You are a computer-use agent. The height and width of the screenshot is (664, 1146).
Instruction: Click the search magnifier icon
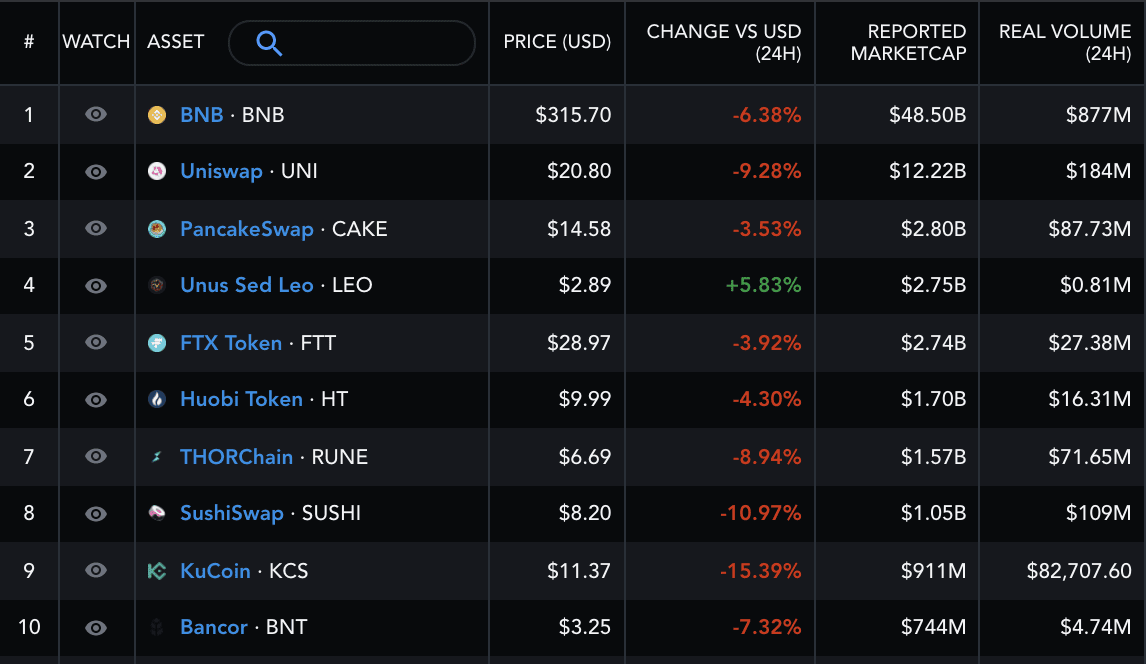point(268,43)
